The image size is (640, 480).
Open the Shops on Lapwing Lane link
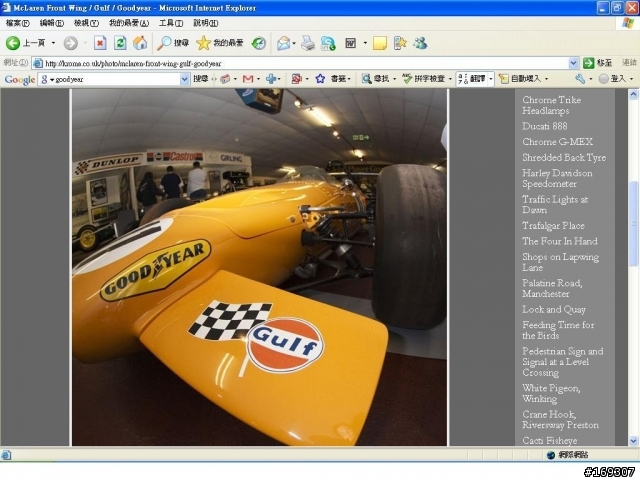tap(560, 262)
